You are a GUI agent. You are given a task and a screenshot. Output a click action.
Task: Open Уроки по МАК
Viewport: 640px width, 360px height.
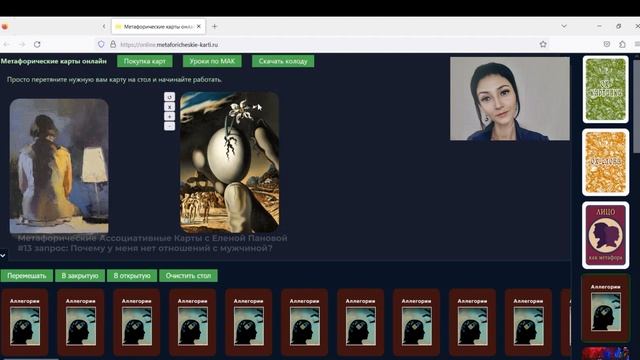coord(212,61)
